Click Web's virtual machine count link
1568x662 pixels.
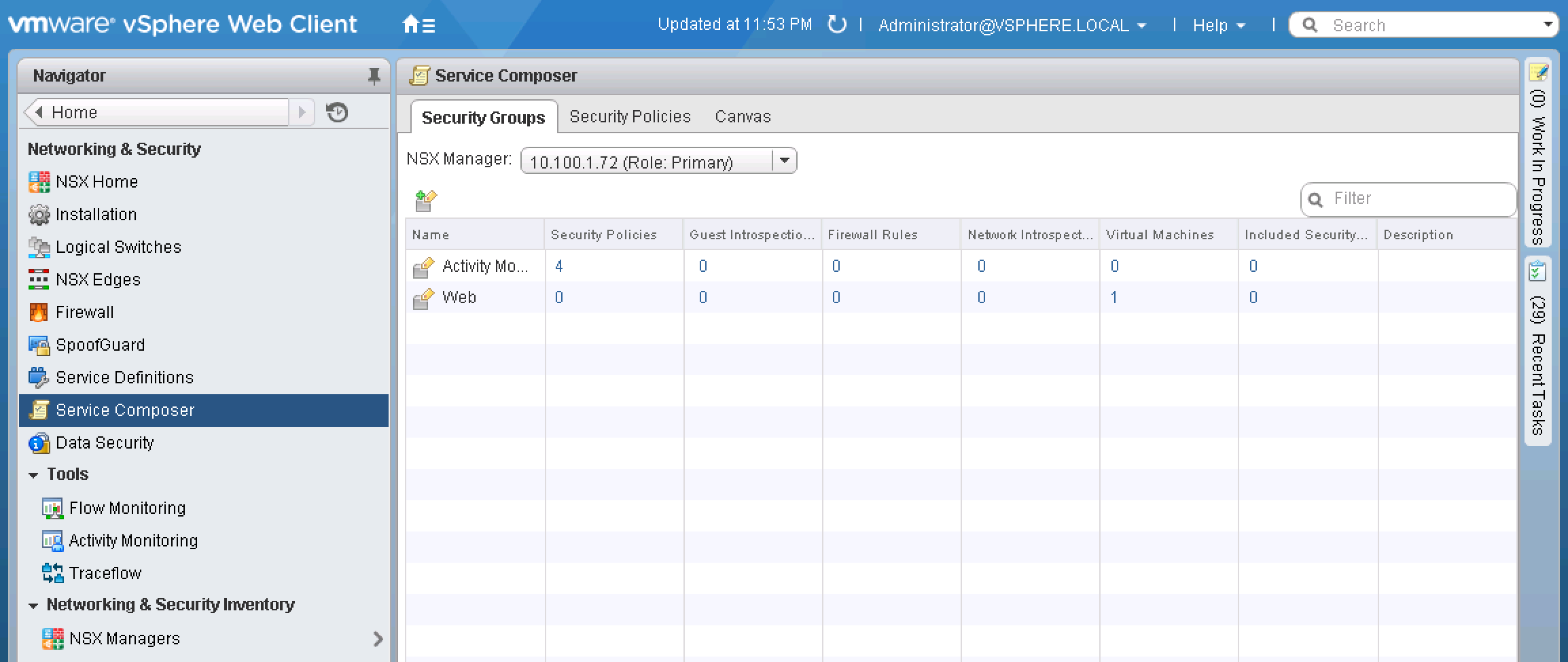click(x=1113, y=297)
